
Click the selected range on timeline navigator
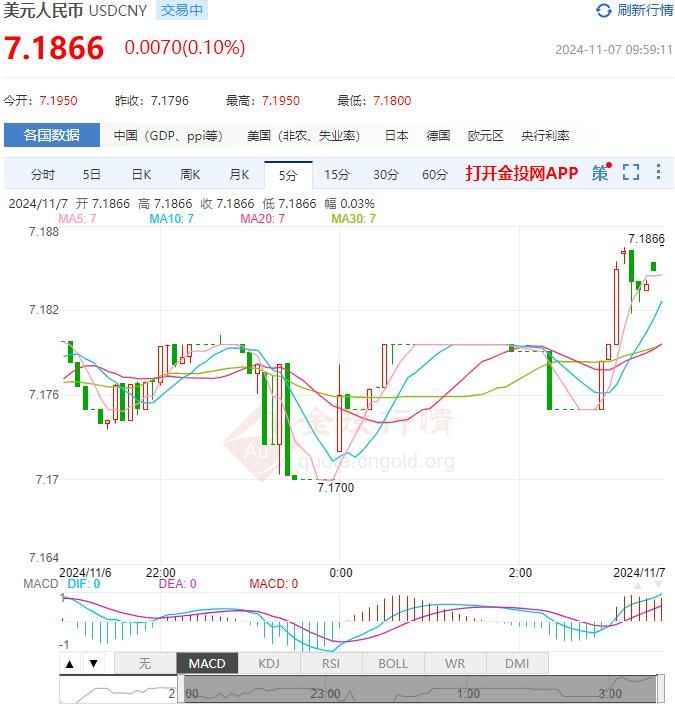click(420, 690)
